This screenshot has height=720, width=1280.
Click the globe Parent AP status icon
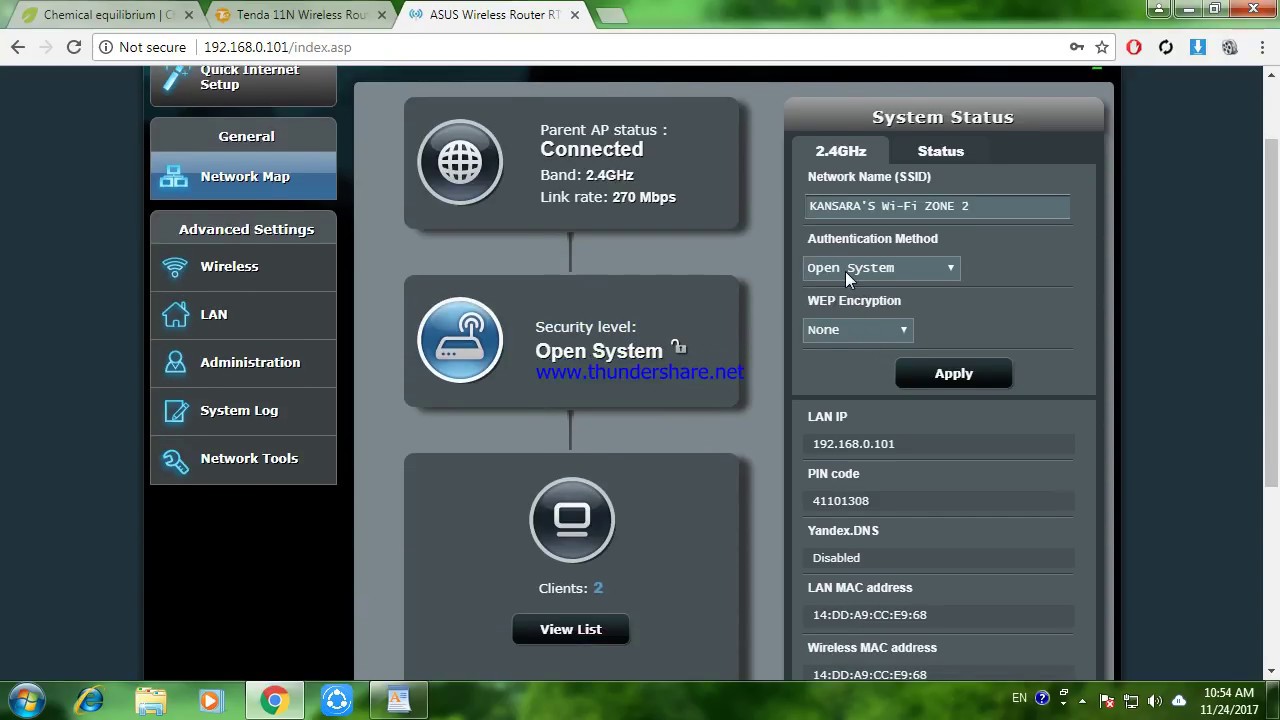click(x=460, y=162)
